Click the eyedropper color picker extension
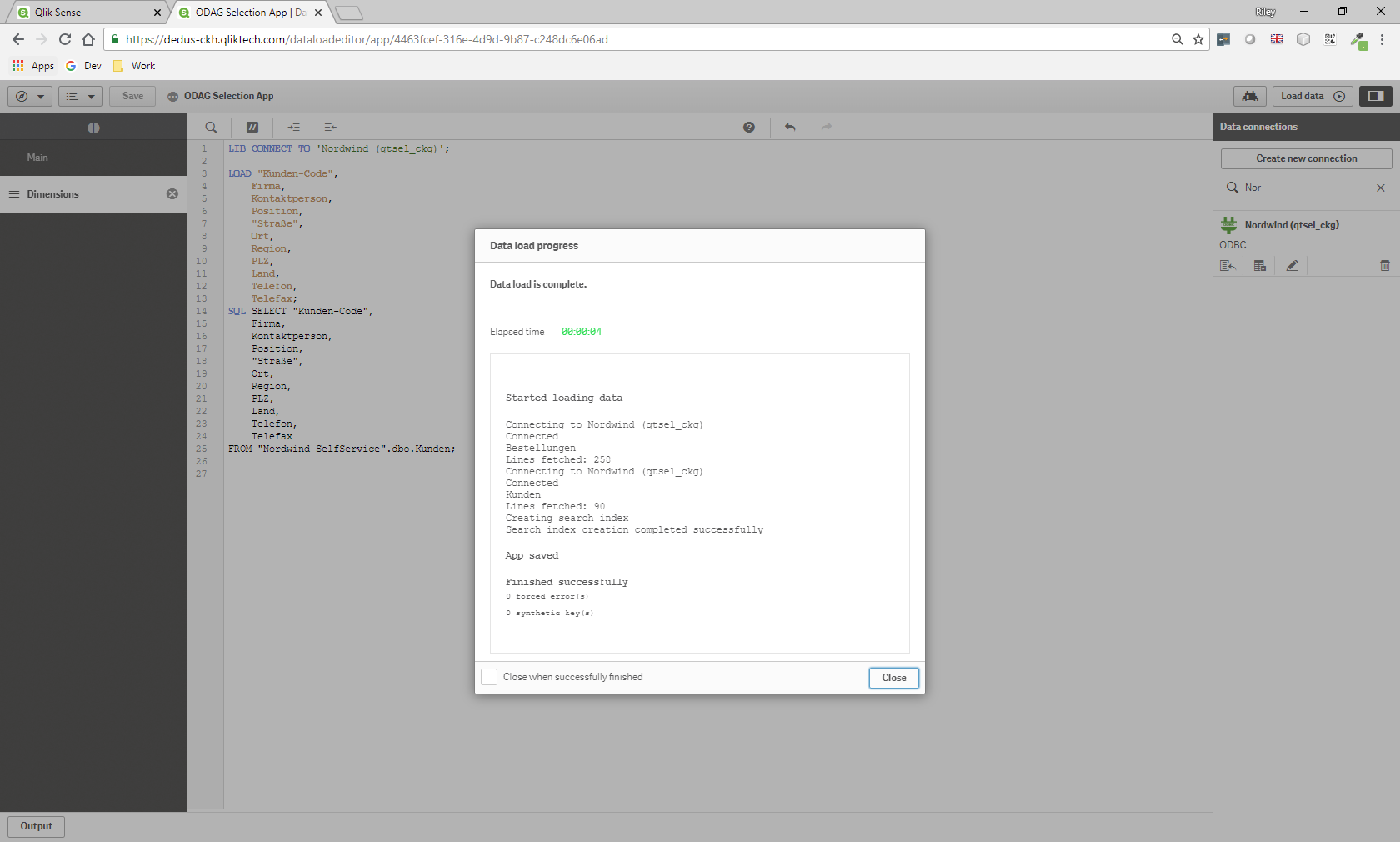 [1357, 39]
